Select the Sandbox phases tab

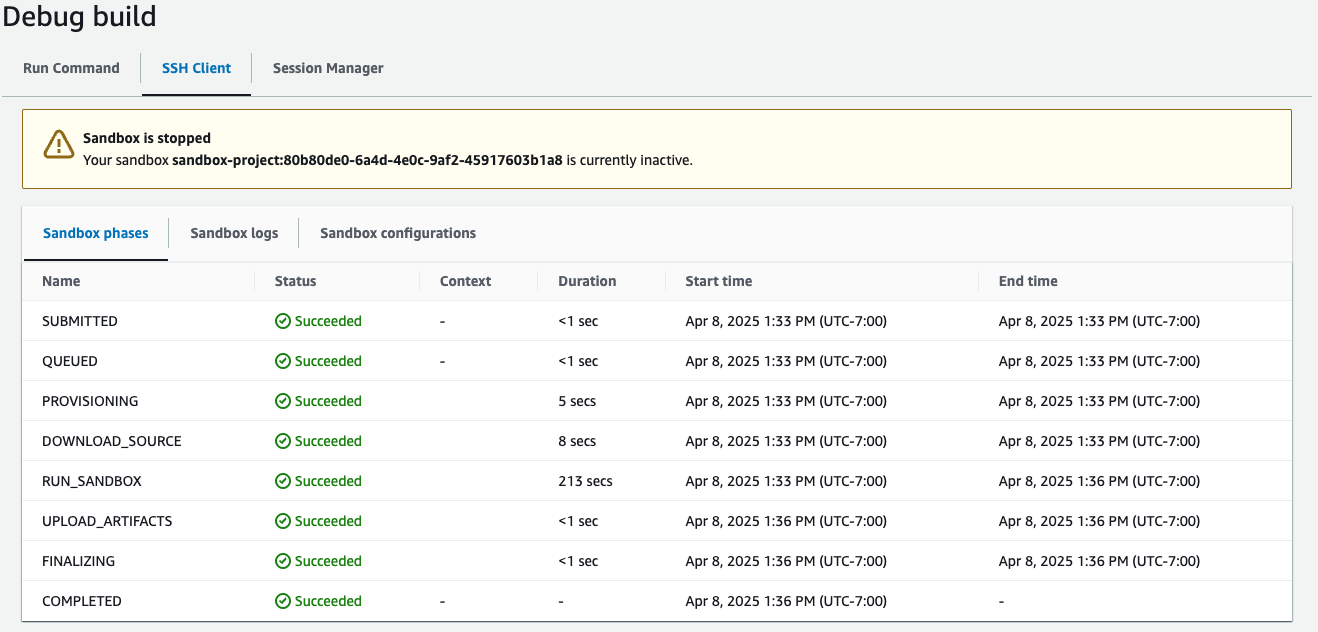95,232
